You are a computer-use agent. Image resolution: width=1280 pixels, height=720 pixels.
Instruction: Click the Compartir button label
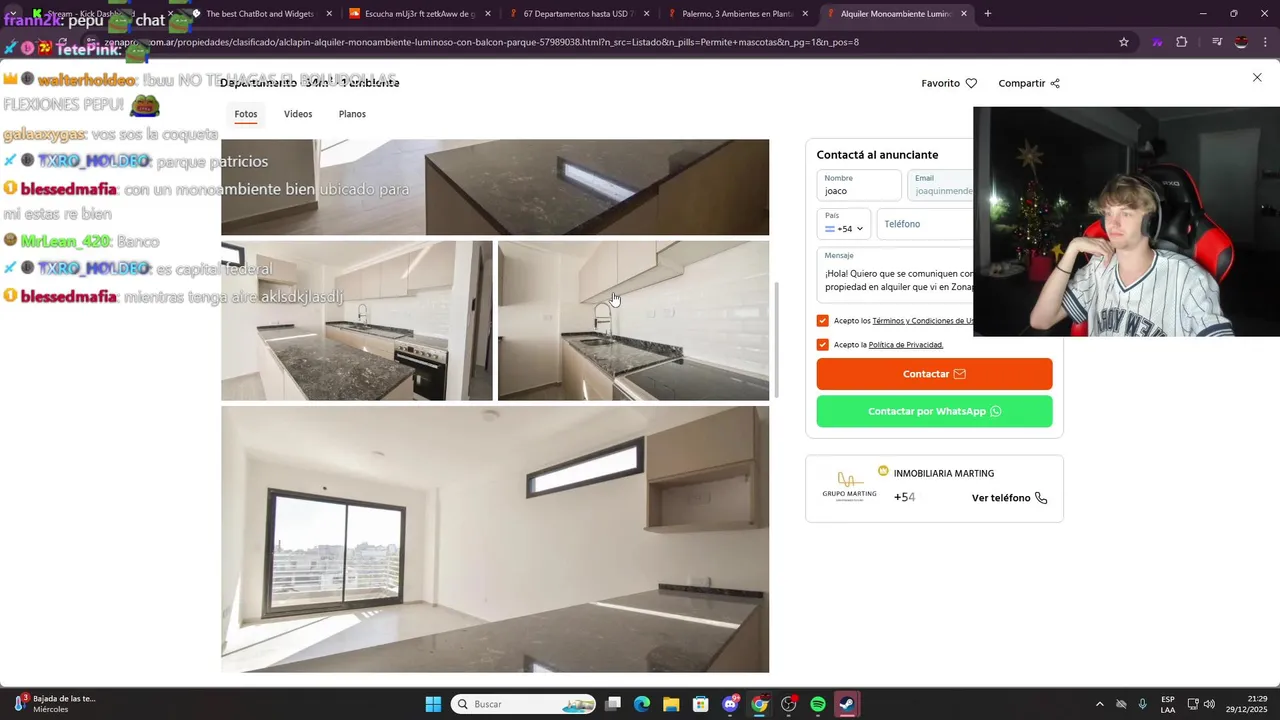click(1021, 83)
